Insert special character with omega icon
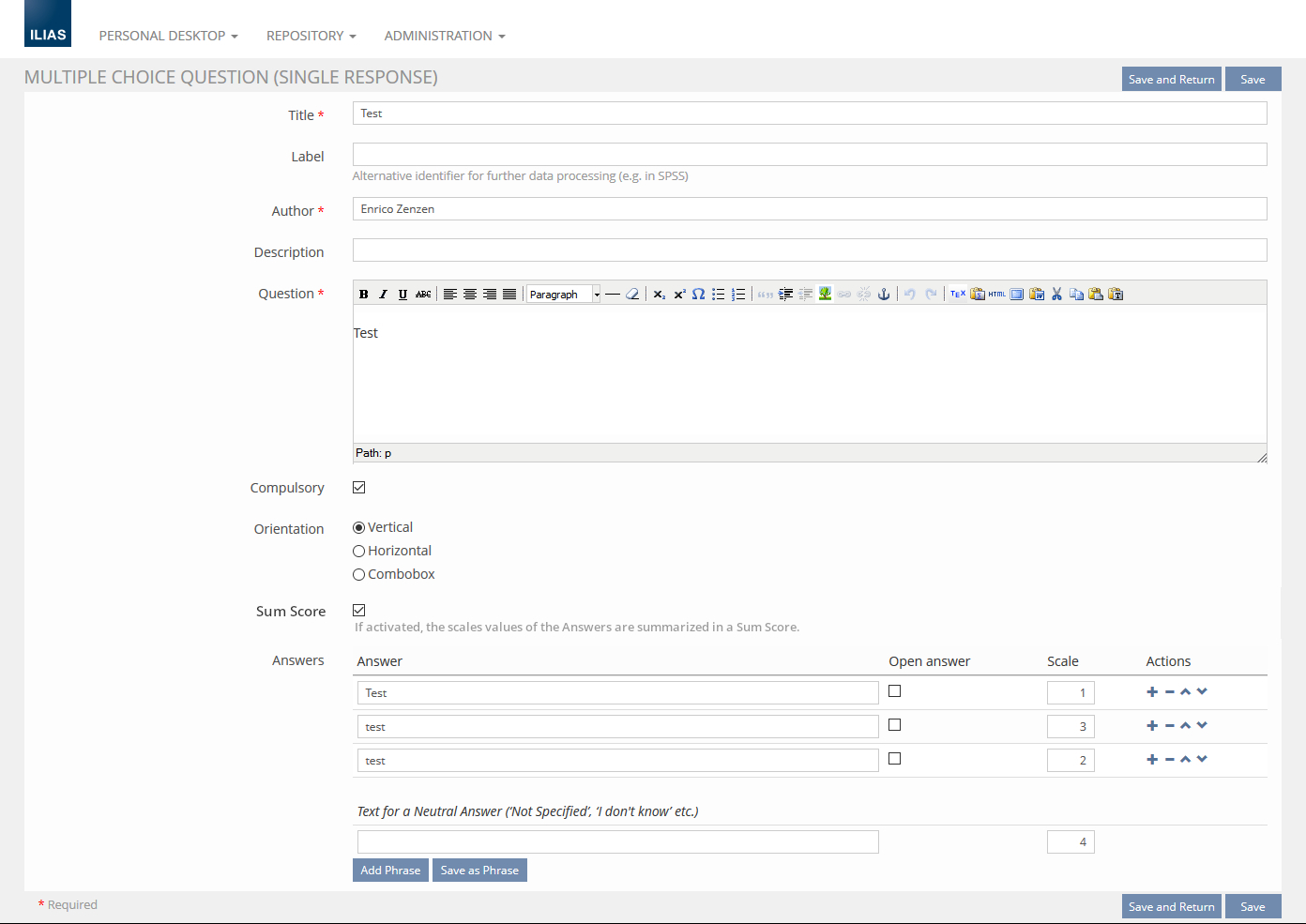This screenshot has width=1306, height=924. pos(698,295)
